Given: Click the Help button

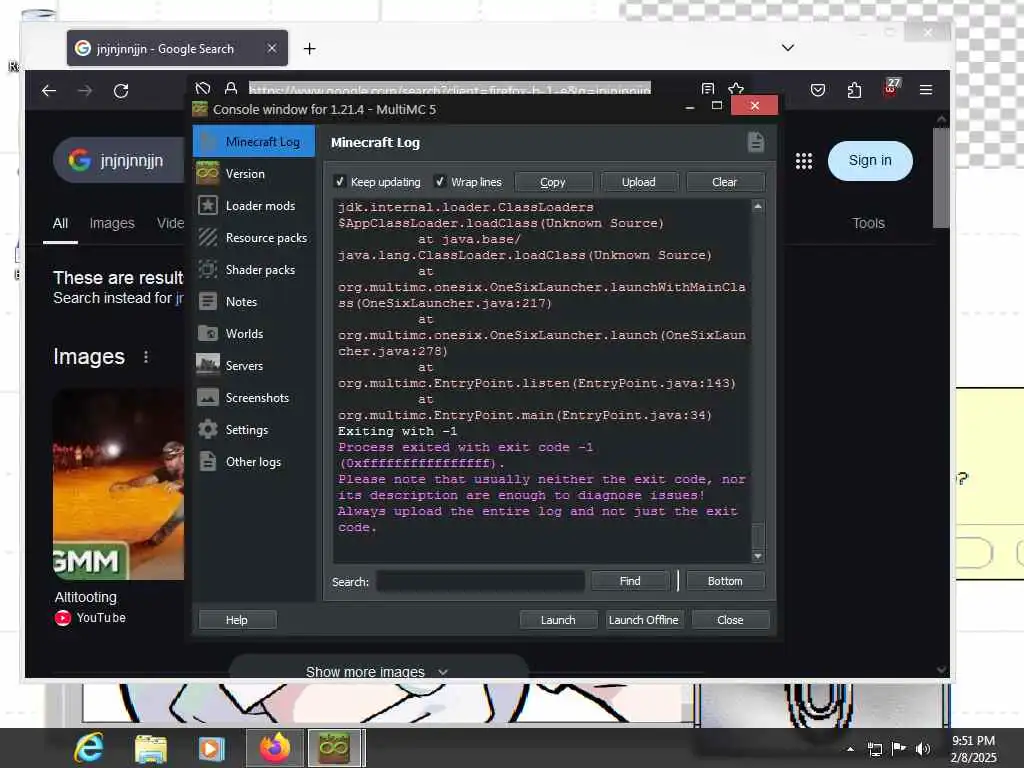Looking at the screenshot, I should click(237, 620).
